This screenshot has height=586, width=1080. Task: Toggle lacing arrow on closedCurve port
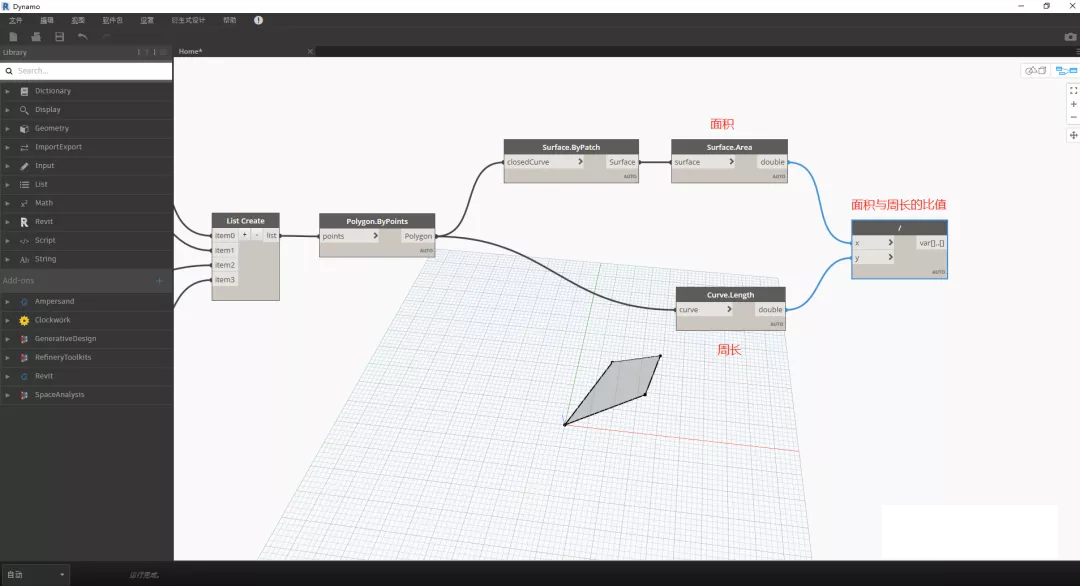[581, 162]
